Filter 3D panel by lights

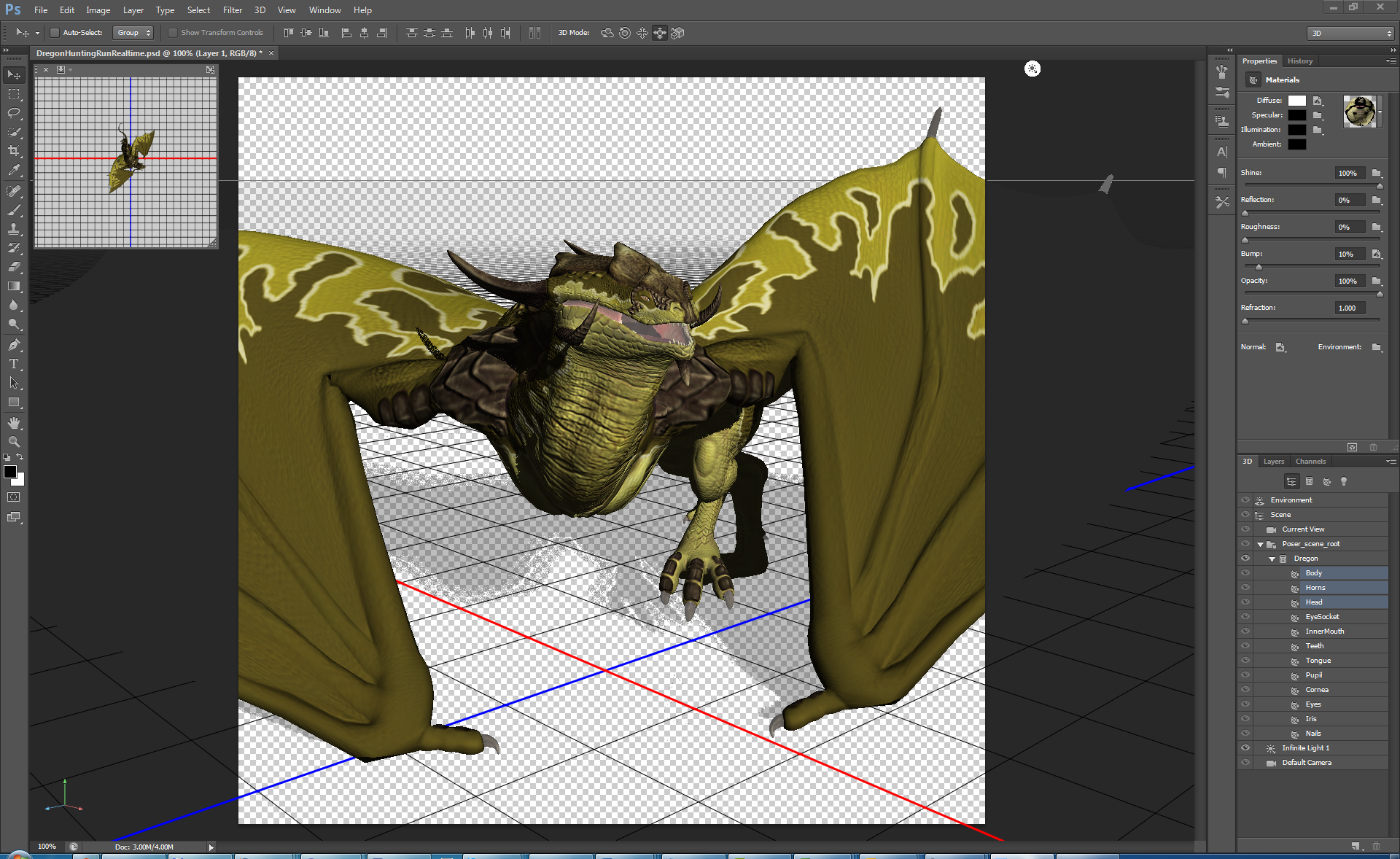coord(1344,481)
